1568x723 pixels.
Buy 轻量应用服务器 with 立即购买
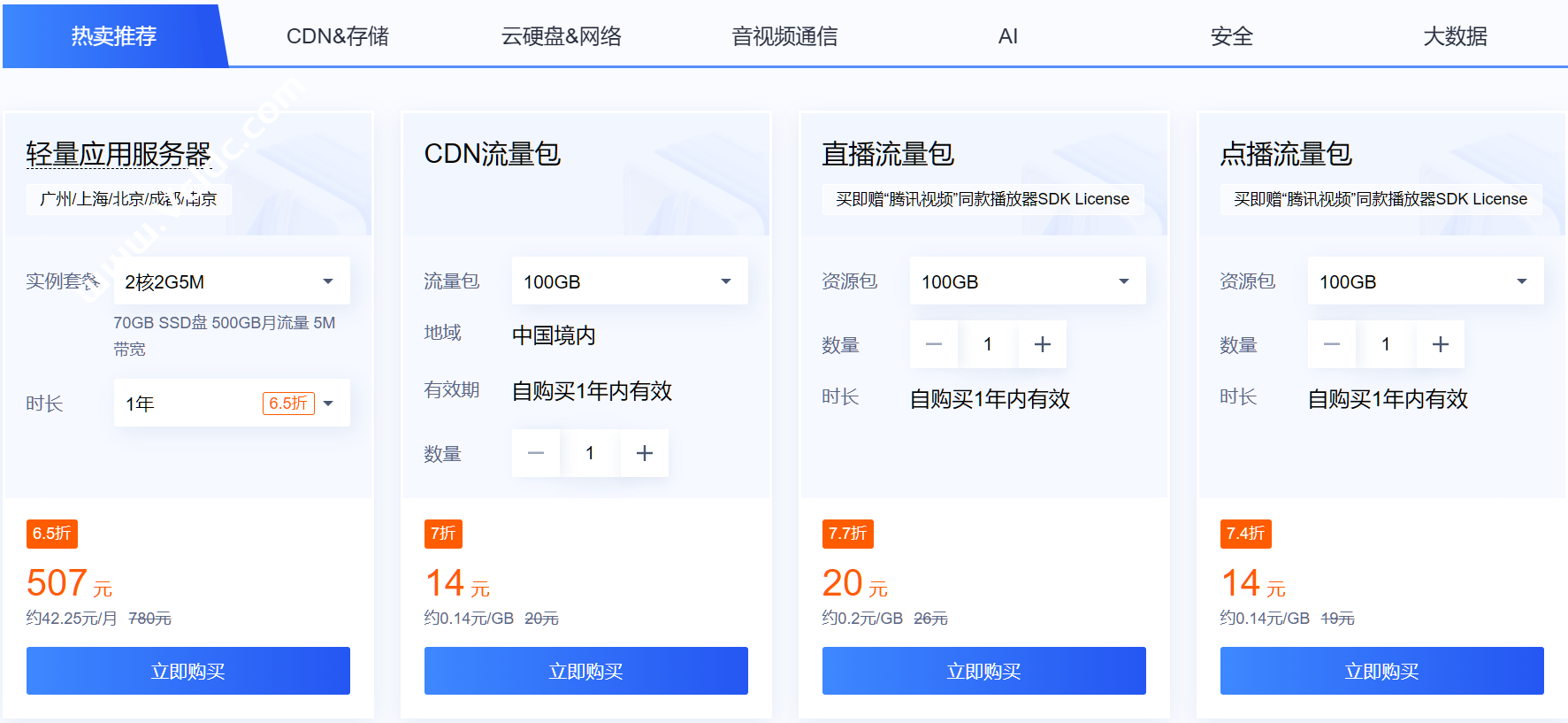click(x=188, y=671)
